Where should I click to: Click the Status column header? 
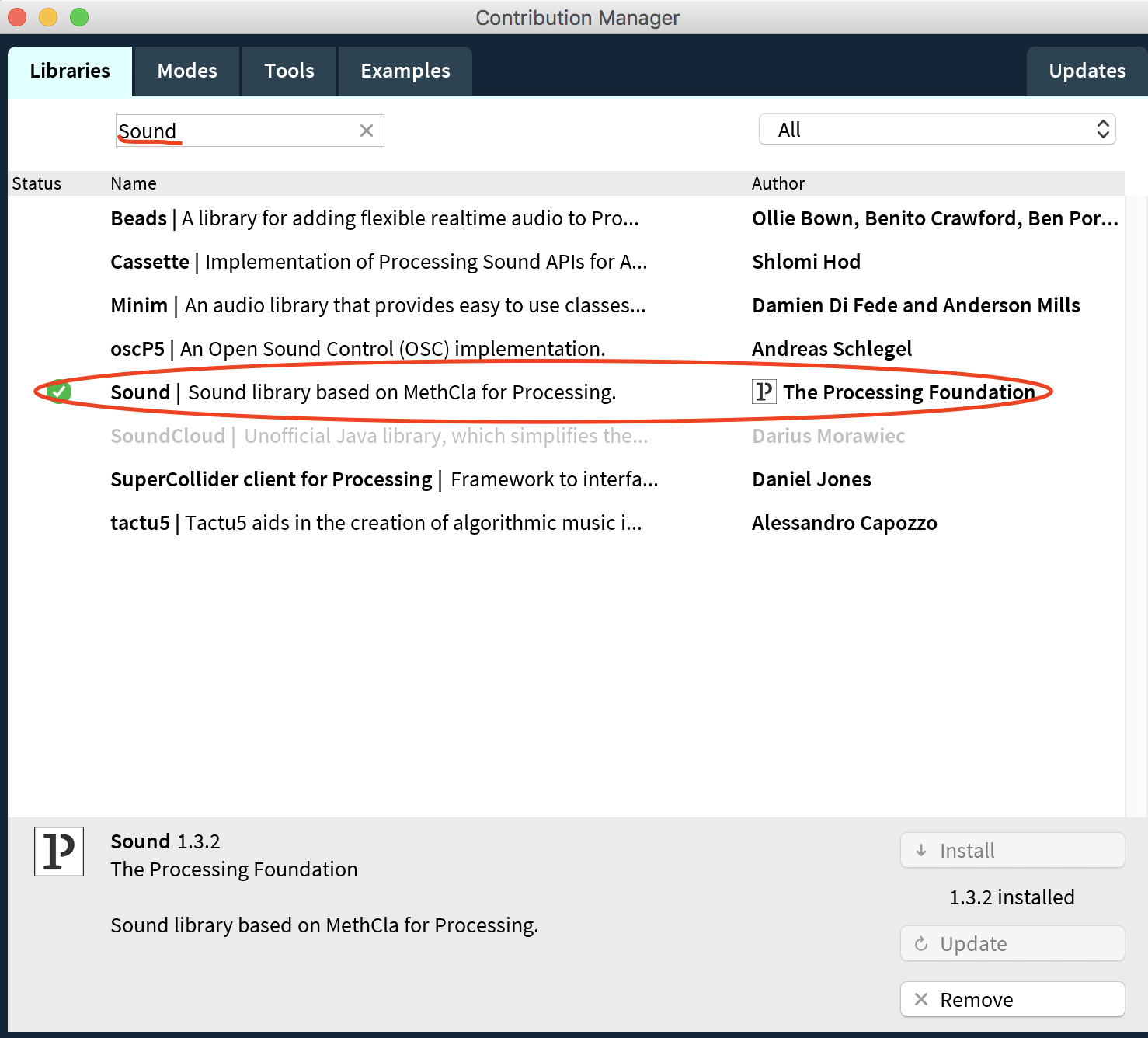pos(37,183)
